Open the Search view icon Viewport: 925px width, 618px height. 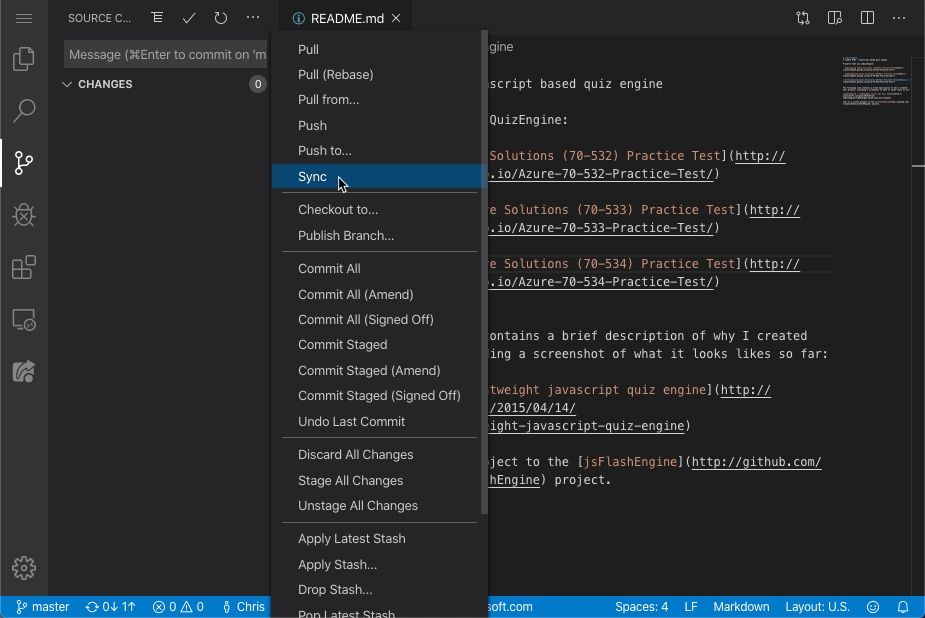[x=24, y=110]
